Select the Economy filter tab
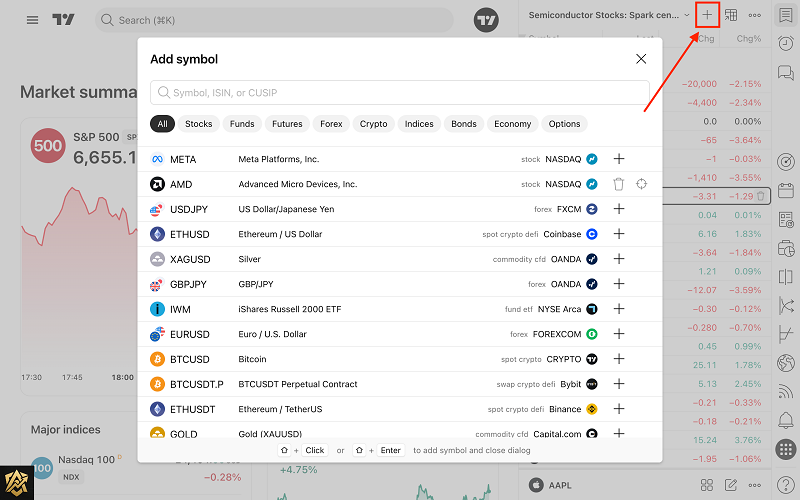Screen dimensions: 800x500 point(512,123)
